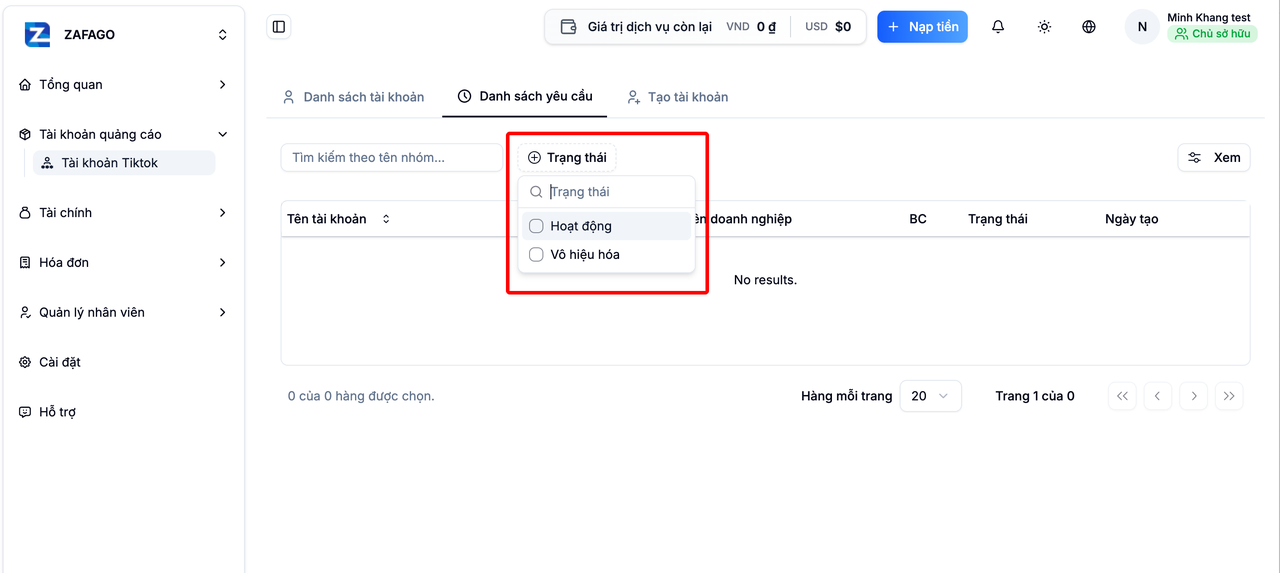Switch to Tạo tài khoản tab
1280x573 pixels.
click(677, 97)
